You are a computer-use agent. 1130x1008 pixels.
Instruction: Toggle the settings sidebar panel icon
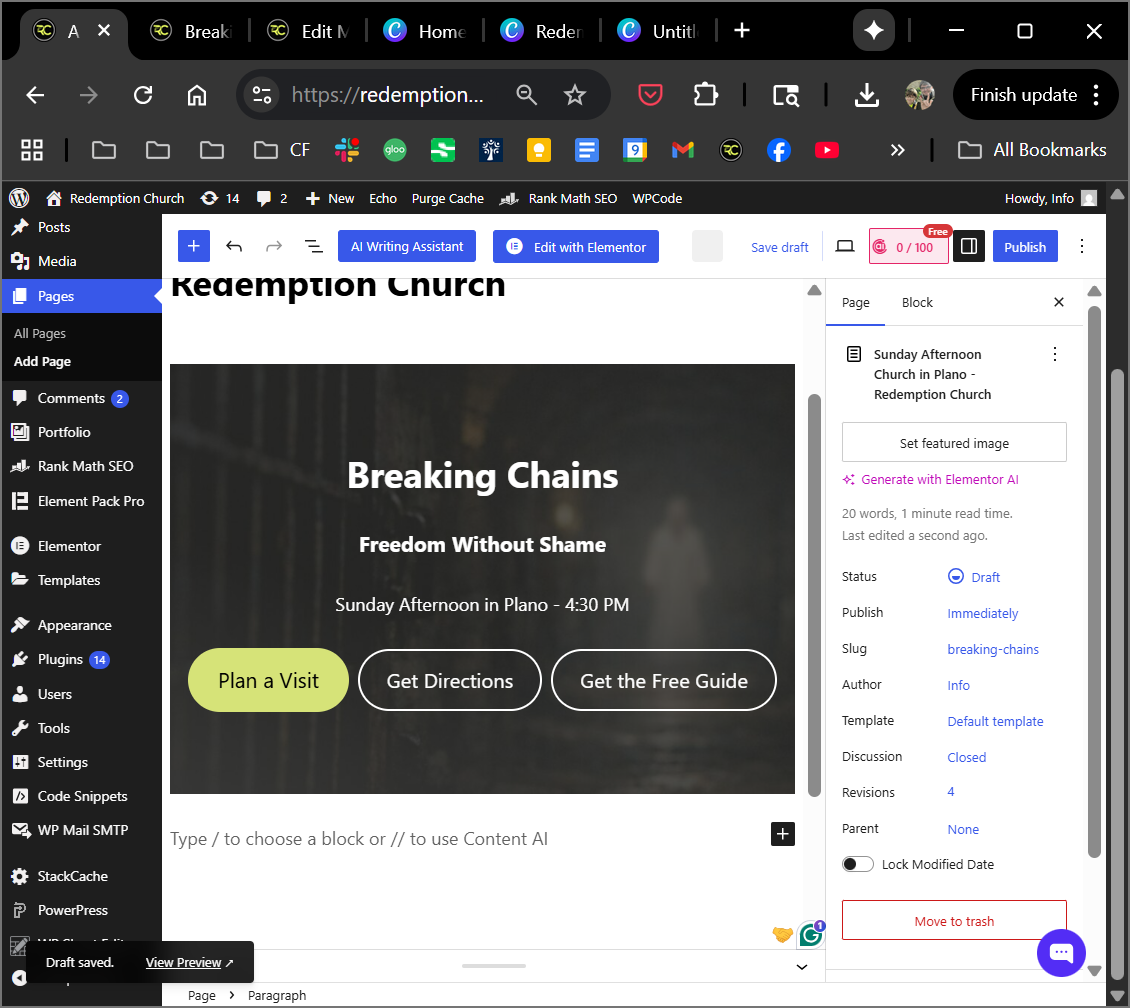(969, 246)
